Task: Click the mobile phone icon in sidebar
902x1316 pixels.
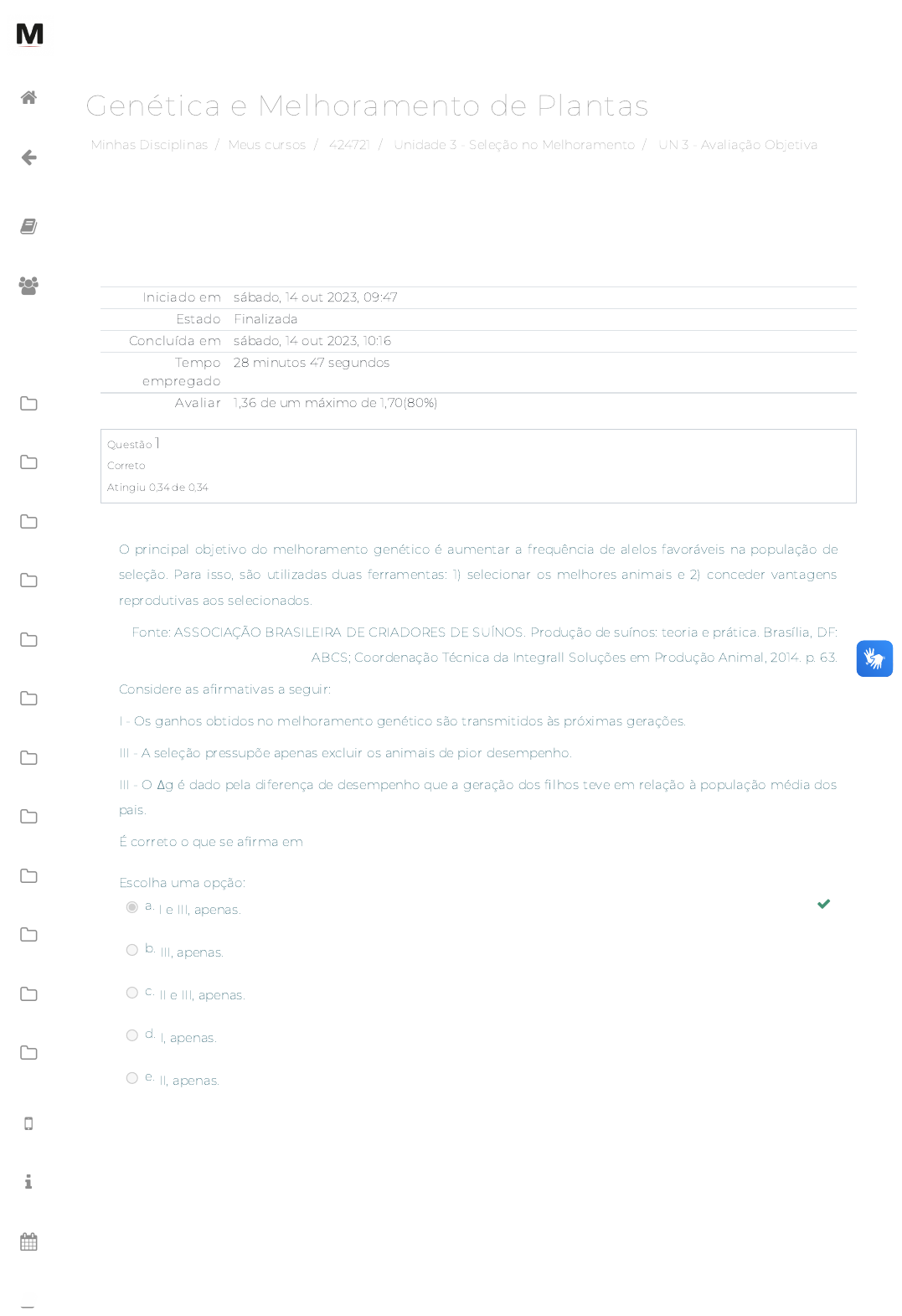Action: [x=28, y=1123]
